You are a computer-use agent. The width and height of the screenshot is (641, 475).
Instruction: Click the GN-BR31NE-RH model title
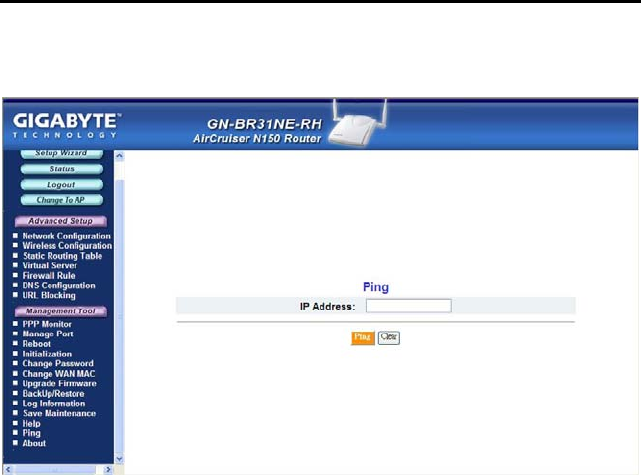click(264, 124)
